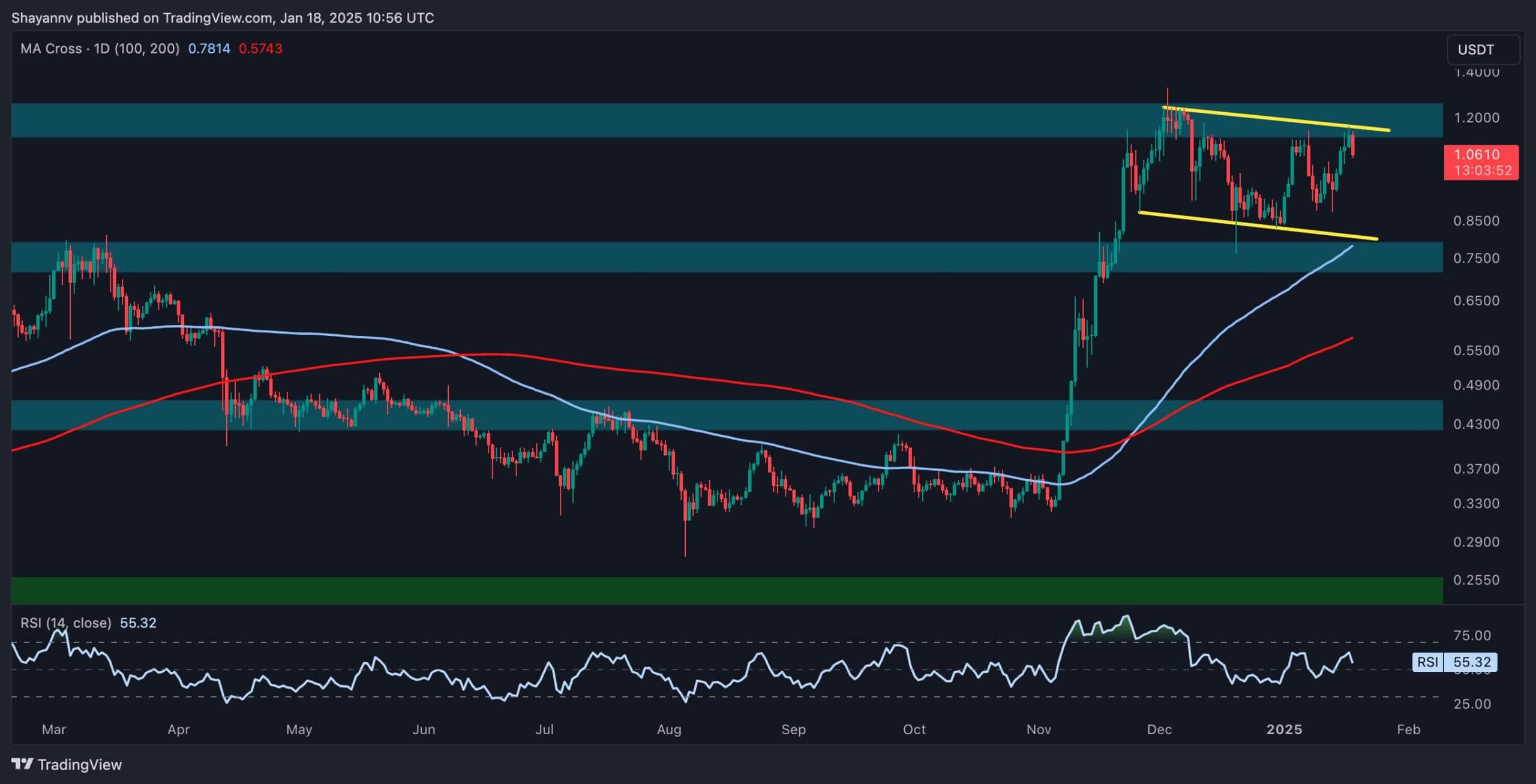The height and width of the screenshot is (784, 1536).
Task: Click the RSI 55.32 legend value
Action: click(138, 623)
